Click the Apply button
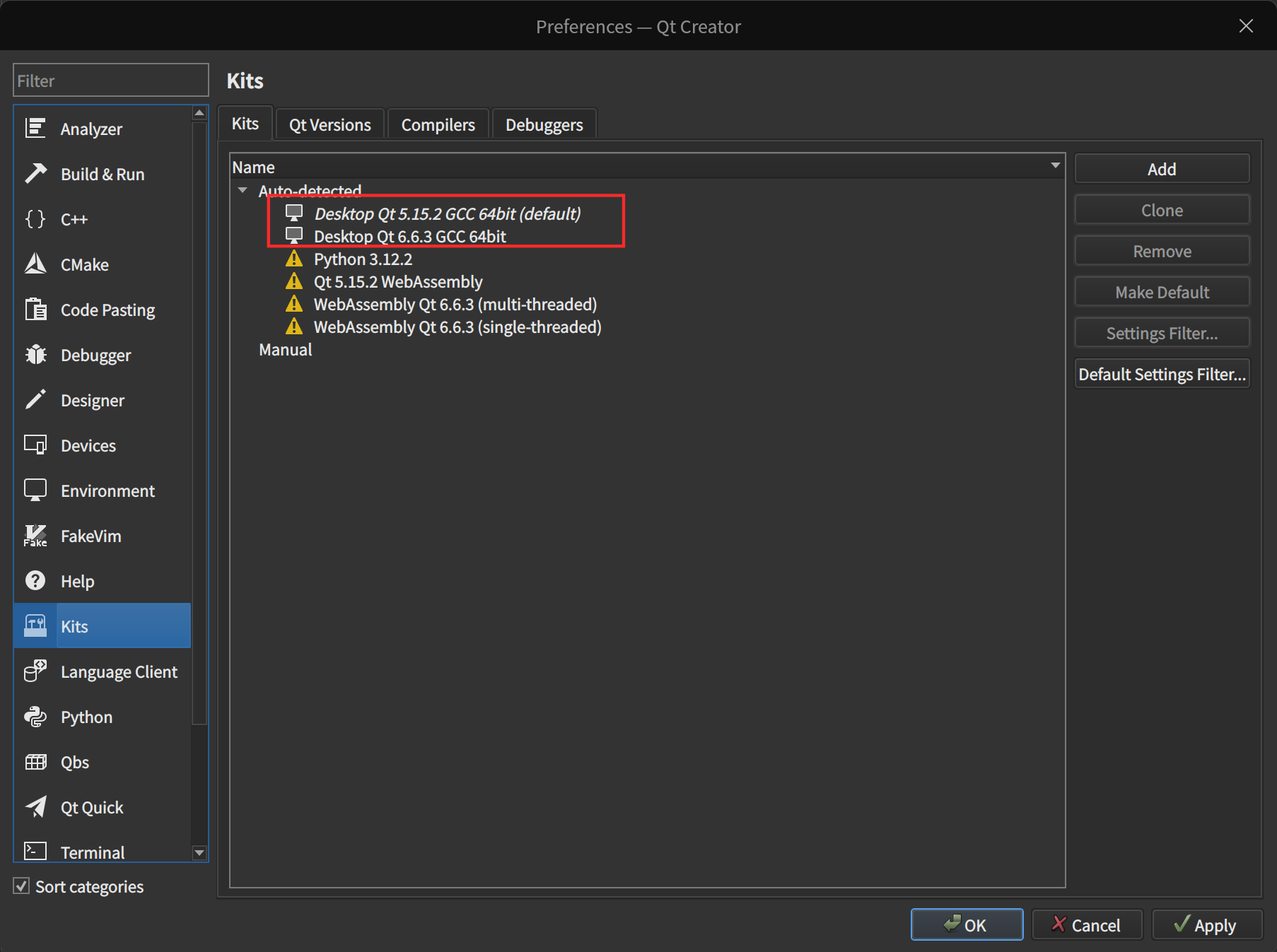This screenshot has height=952, width=1277. click(x=1207, y=924)
